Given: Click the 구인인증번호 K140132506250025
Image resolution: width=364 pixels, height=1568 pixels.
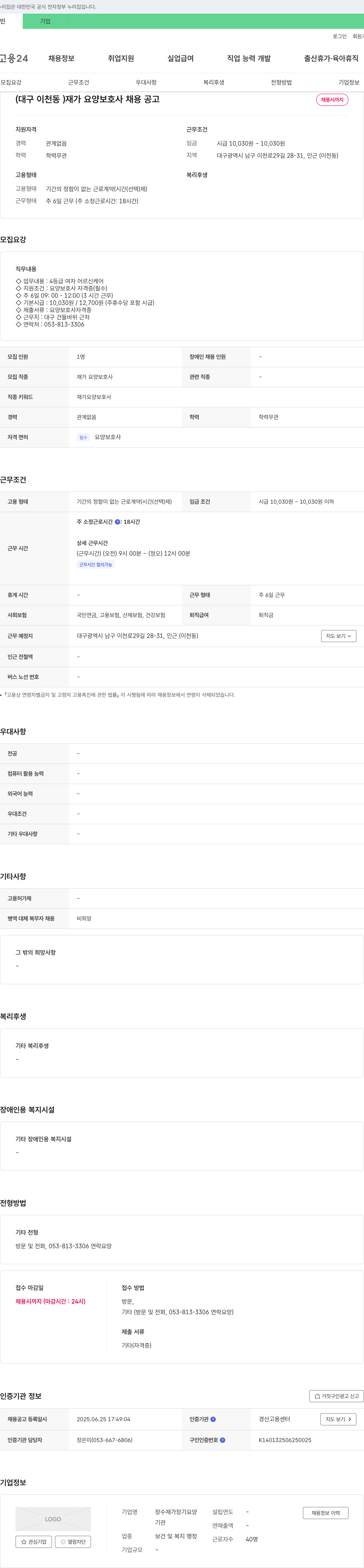Looking at the screenshot, I should pos(285,1440).
